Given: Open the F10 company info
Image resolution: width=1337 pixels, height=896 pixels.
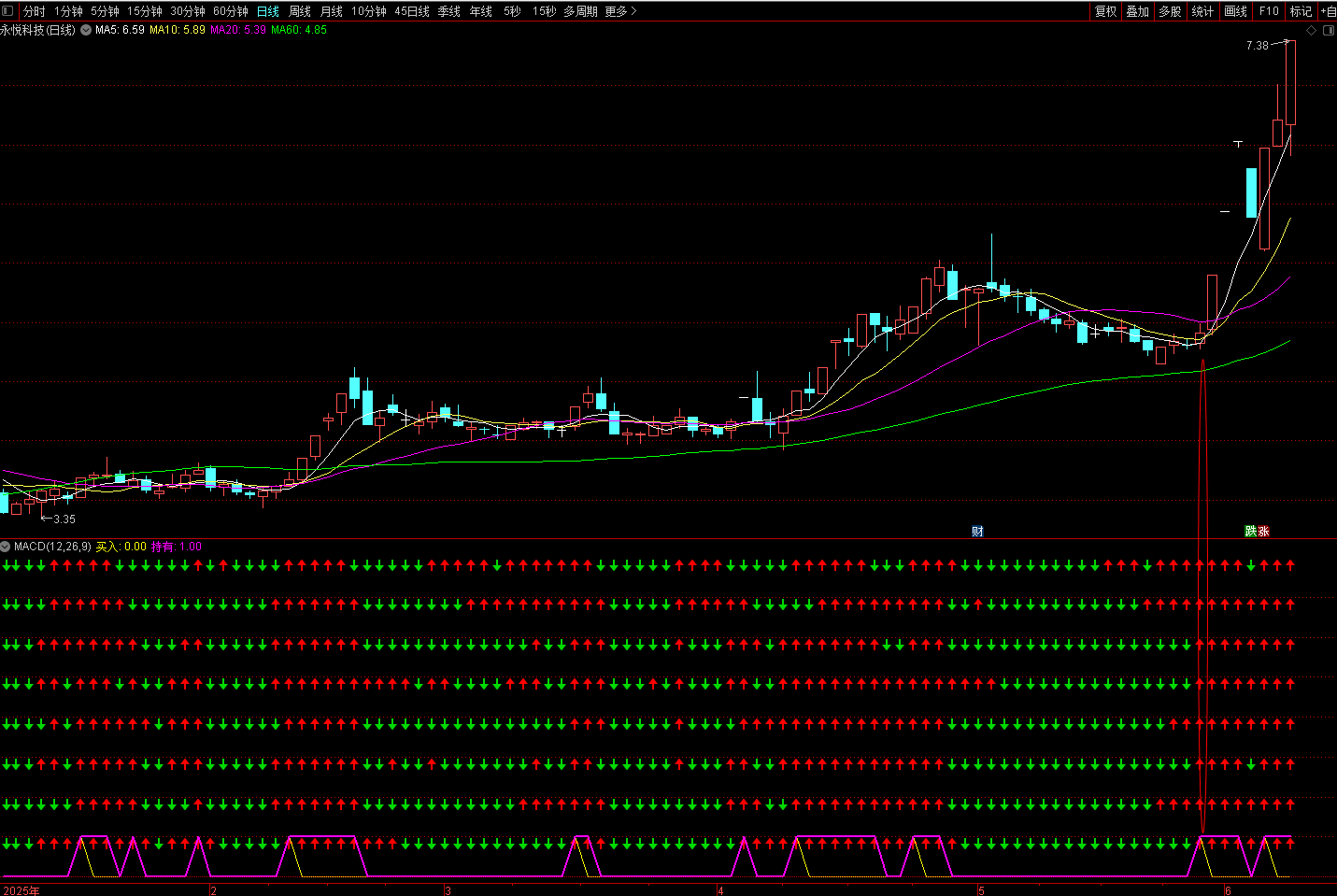Looking at the screenshot, I should 1269,11.
